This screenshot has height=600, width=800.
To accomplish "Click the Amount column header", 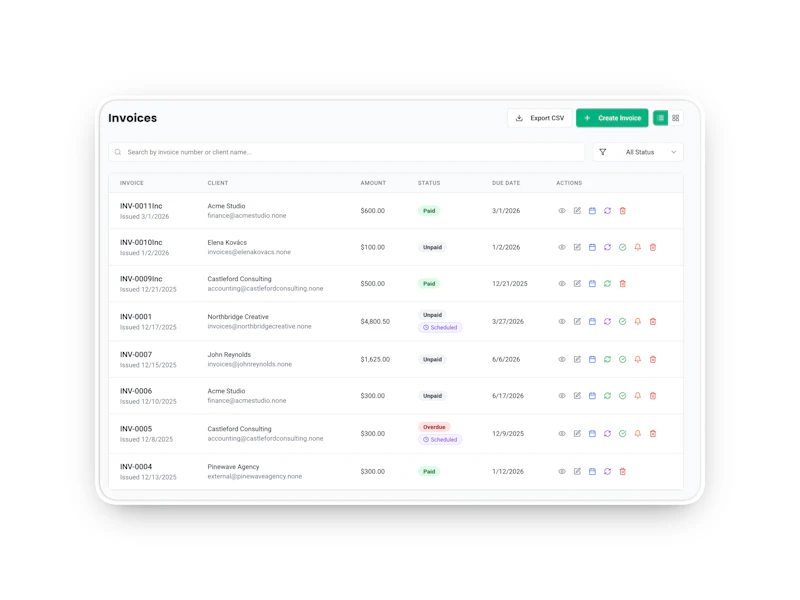I will (373, 183).
